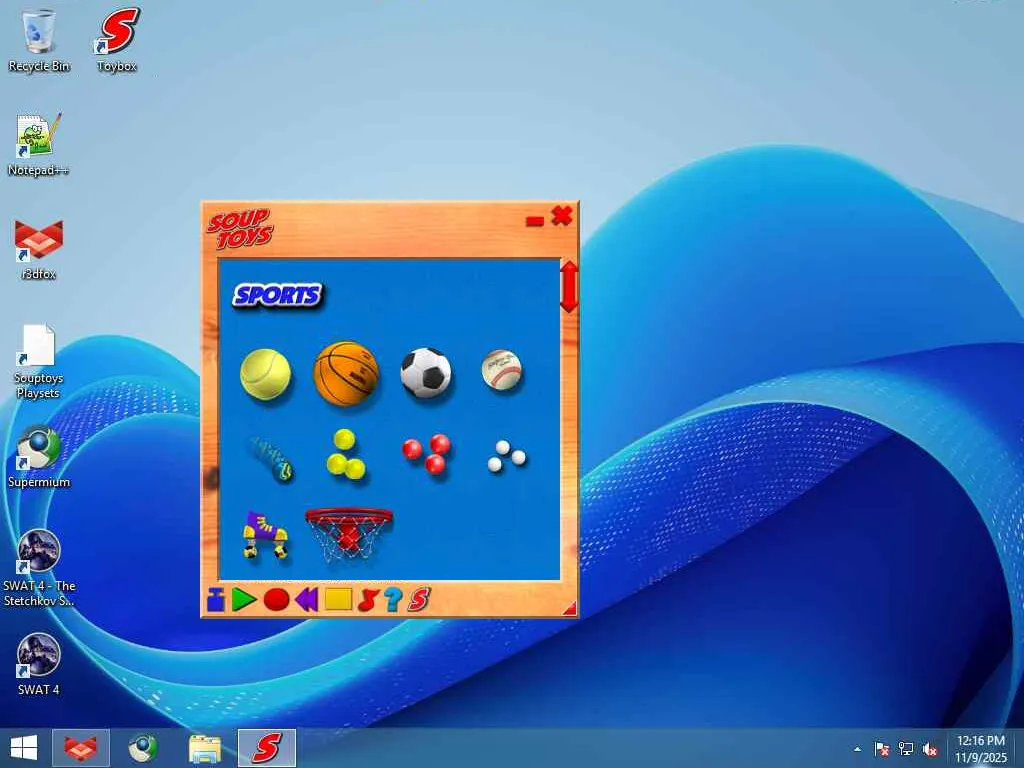Click the purple rewind arrows
The image size is (1024, 768).
(306, 600)
